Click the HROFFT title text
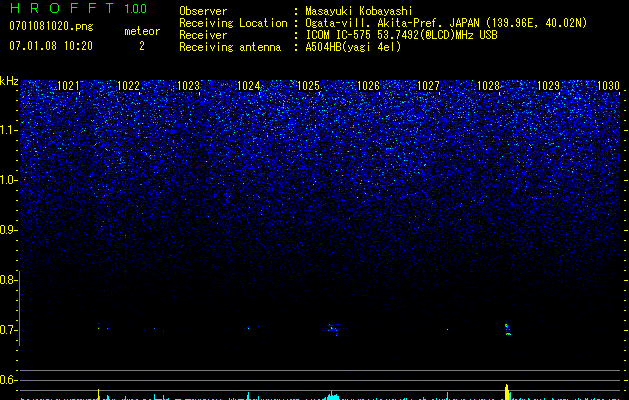629x400 pixels. pos(61,8)
